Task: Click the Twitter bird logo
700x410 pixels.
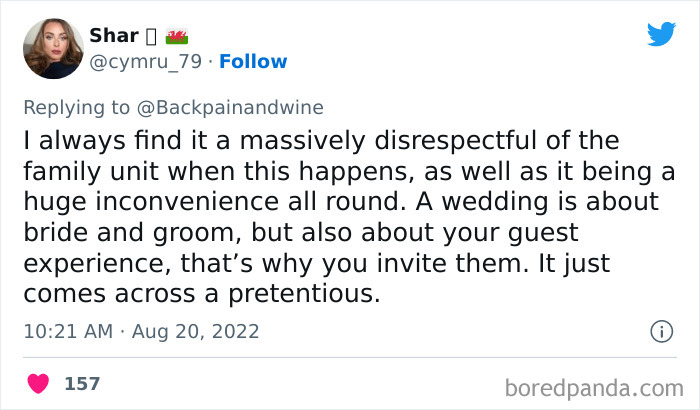Action: (x=661, y=34)
